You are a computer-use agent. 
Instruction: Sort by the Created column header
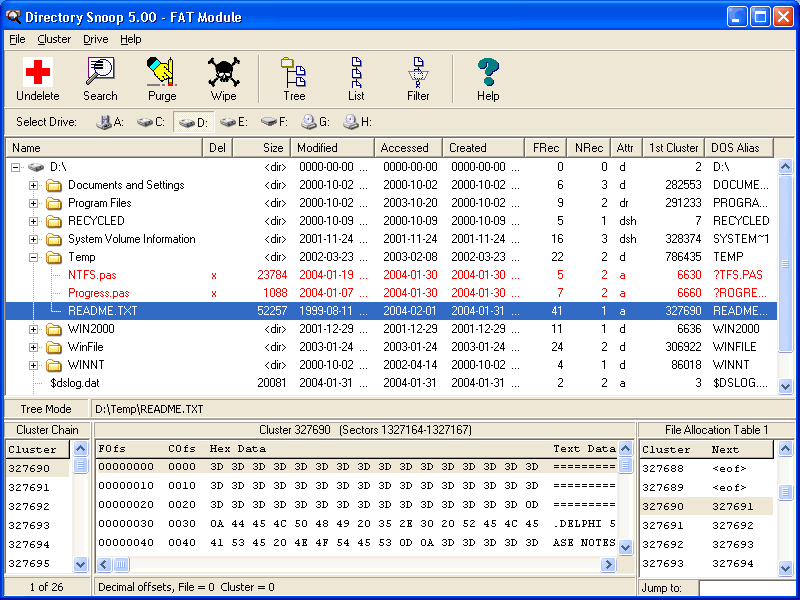[x=484, y=148]
